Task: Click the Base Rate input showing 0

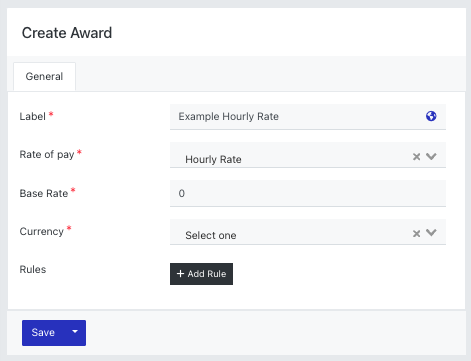Action: [308, 193]
